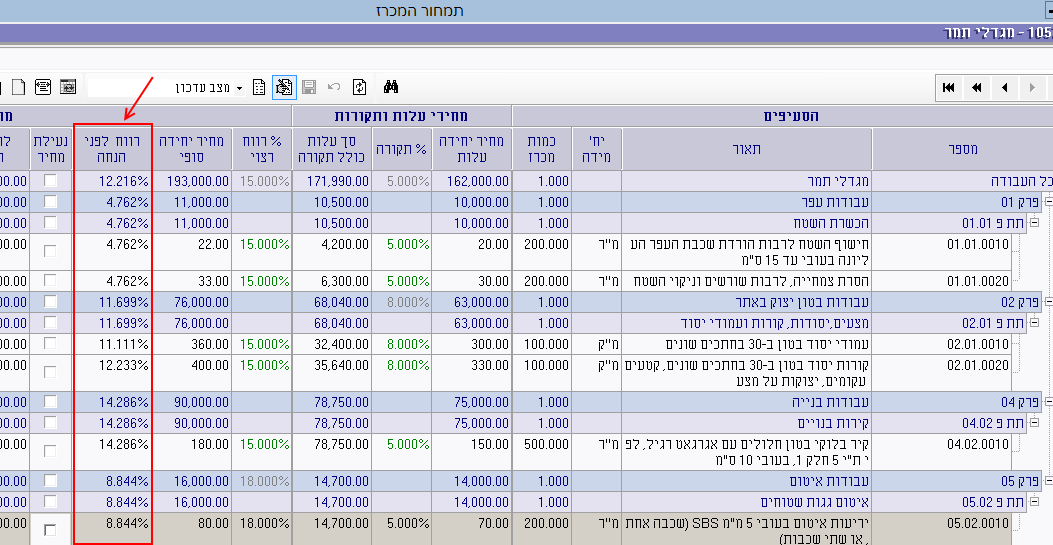Viewport: 1053px width, 545px height.
Task: Click the floppy disk save icon
Action: [309, 87]
